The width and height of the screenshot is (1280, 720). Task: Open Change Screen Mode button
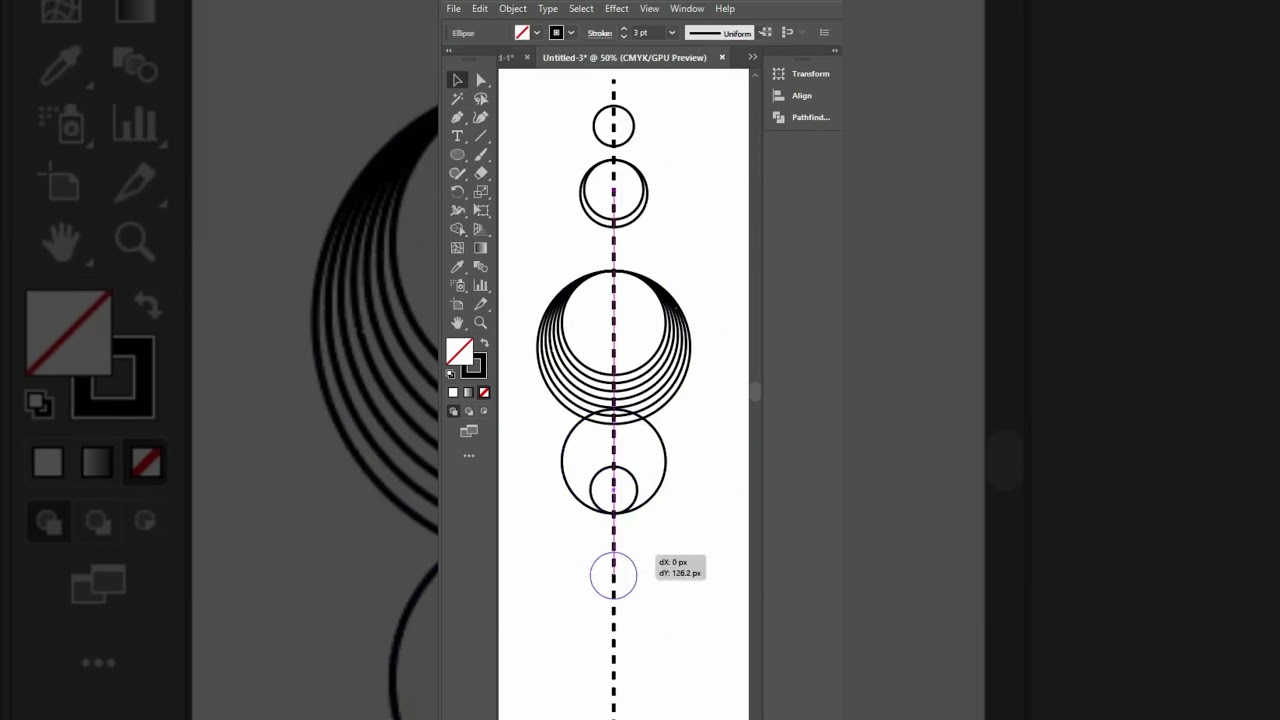[468, 431]
